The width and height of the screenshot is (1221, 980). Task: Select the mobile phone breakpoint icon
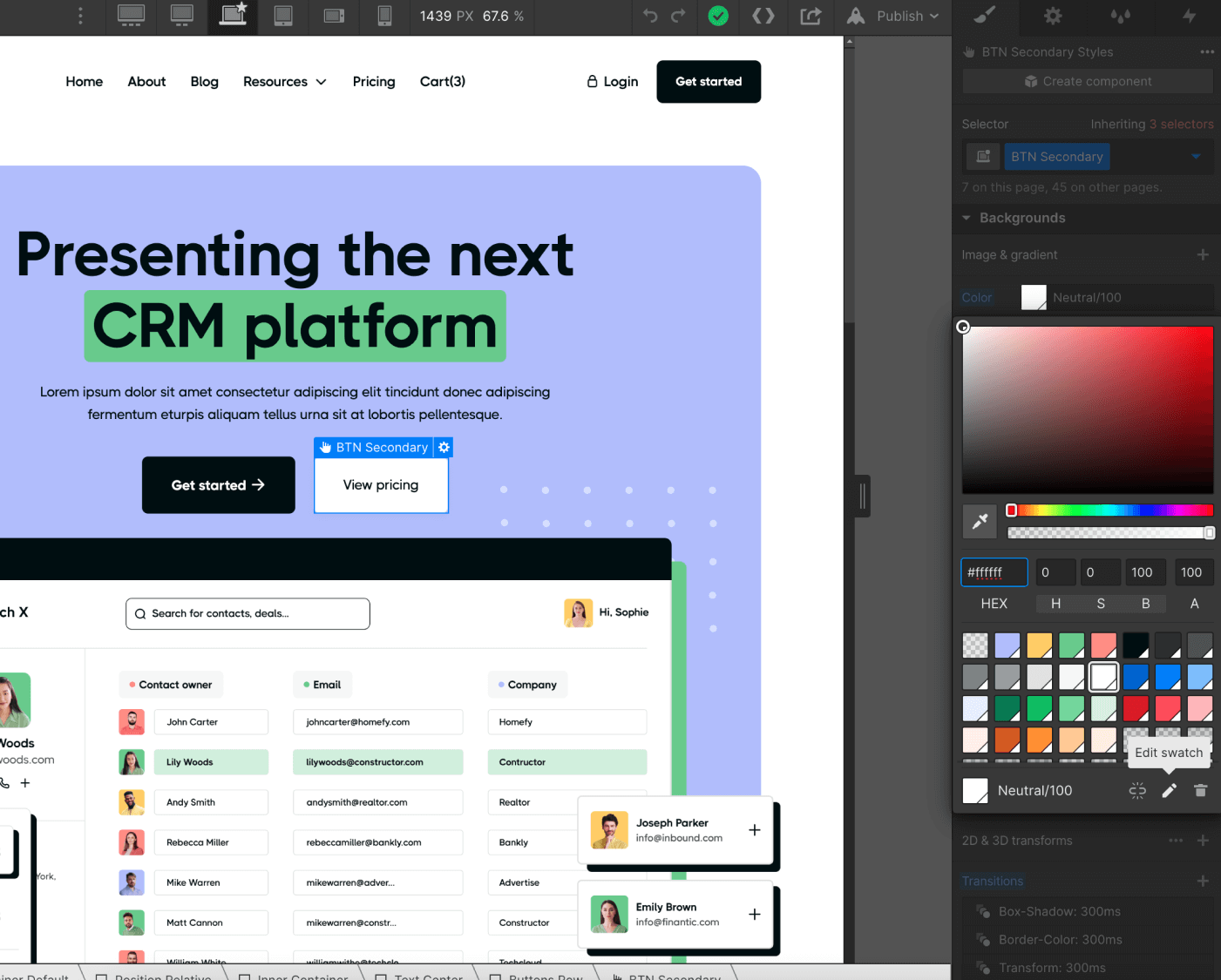click(x=384, y=17)
